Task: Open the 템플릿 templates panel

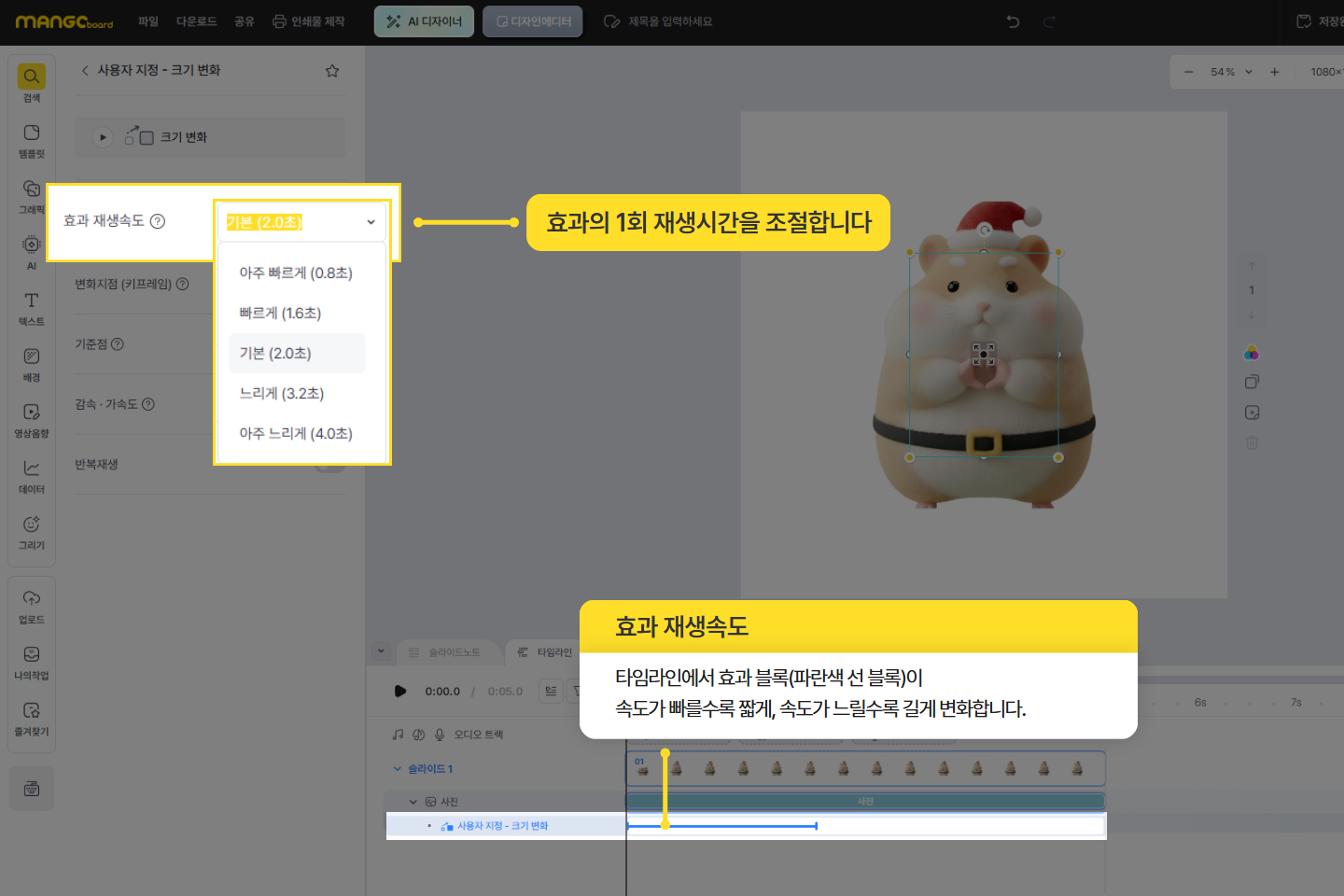Action: [32, 139]
